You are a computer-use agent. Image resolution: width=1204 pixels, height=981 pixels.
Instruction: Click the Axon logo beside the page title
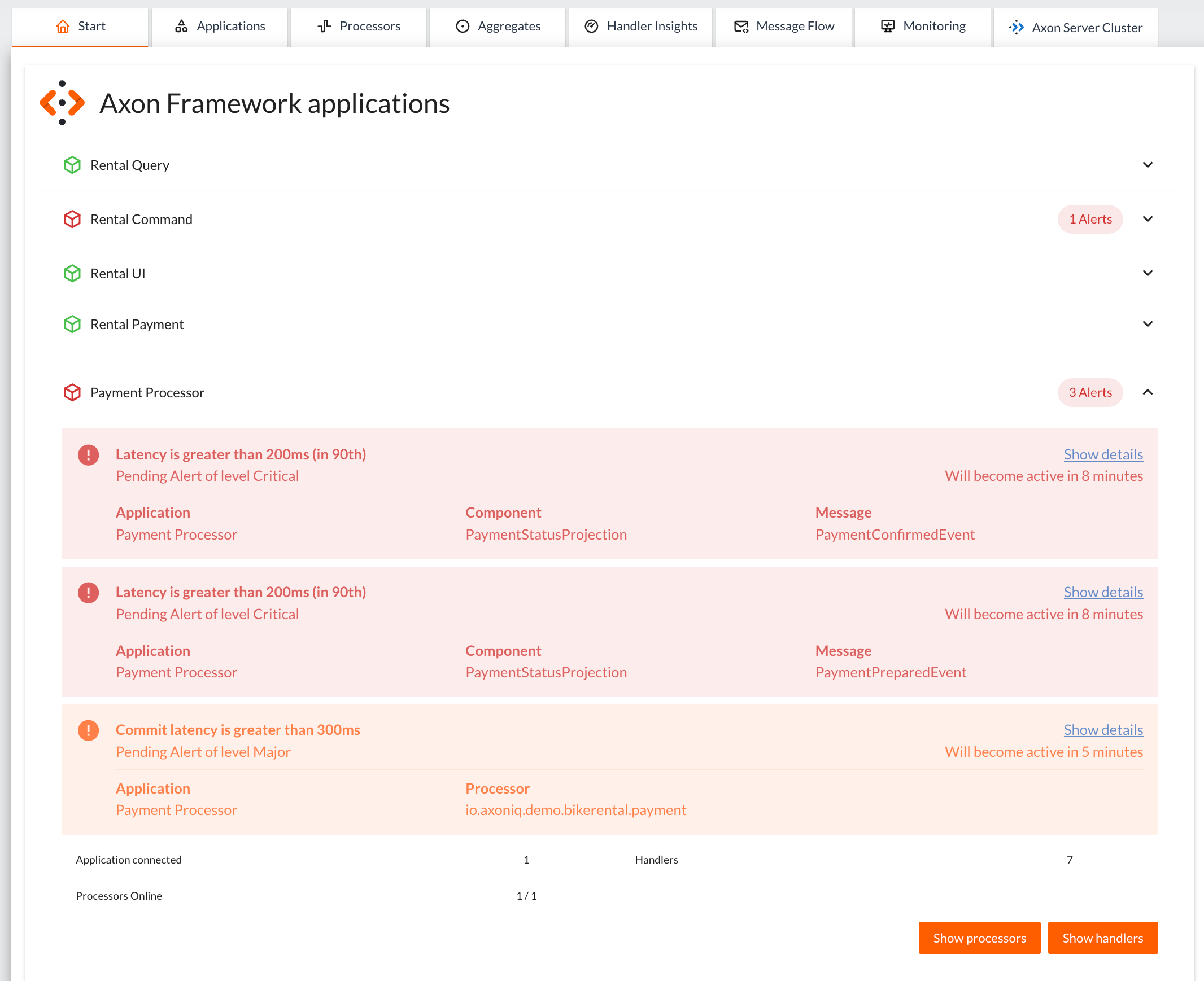tap(62, 103)
